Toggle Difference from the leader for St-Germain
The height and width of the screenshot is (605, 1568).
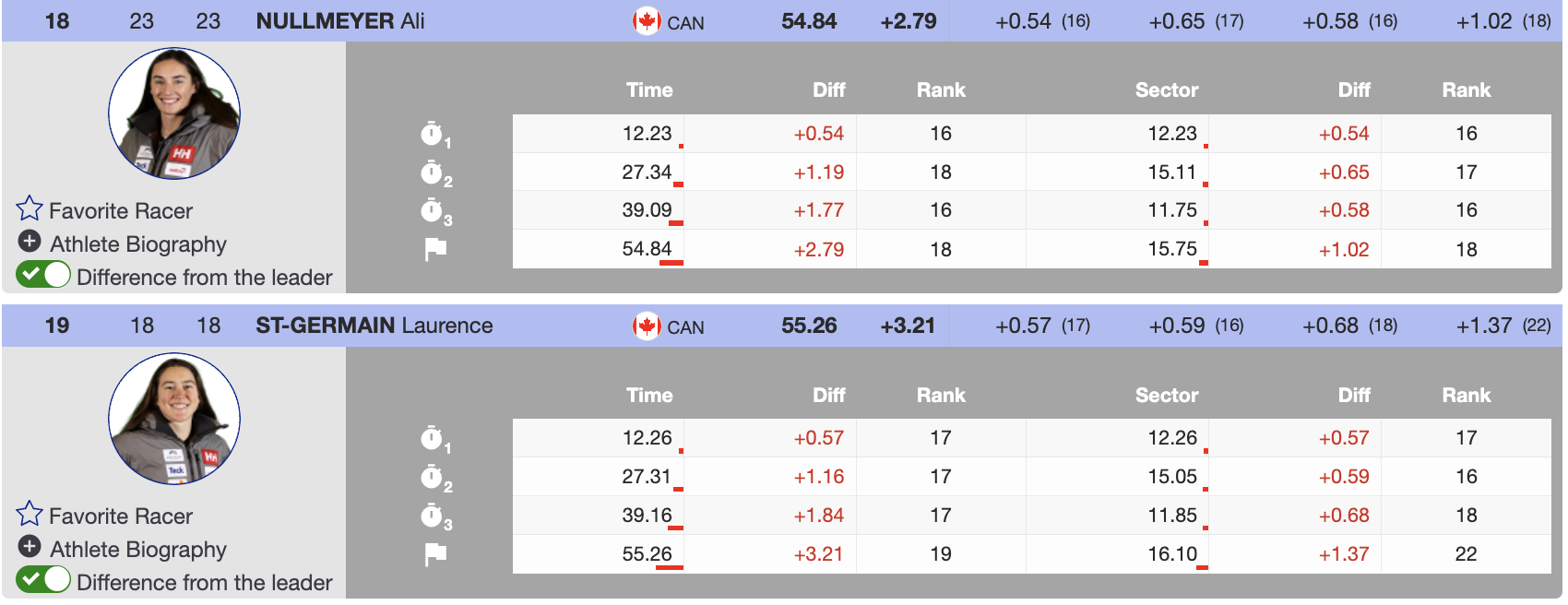[x=43, y=580]
